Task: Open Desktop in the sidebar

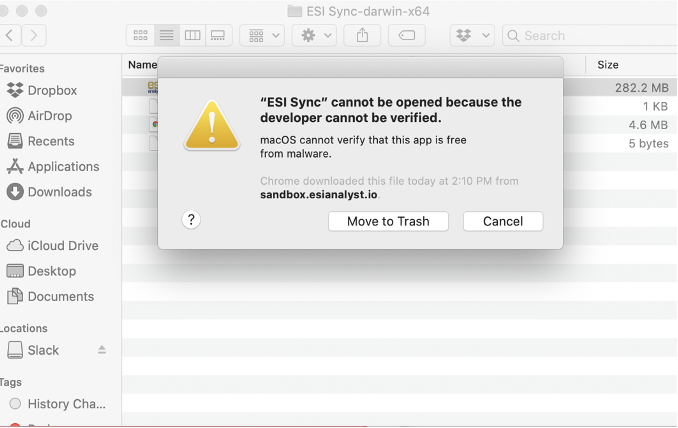Action: [42, 271]
